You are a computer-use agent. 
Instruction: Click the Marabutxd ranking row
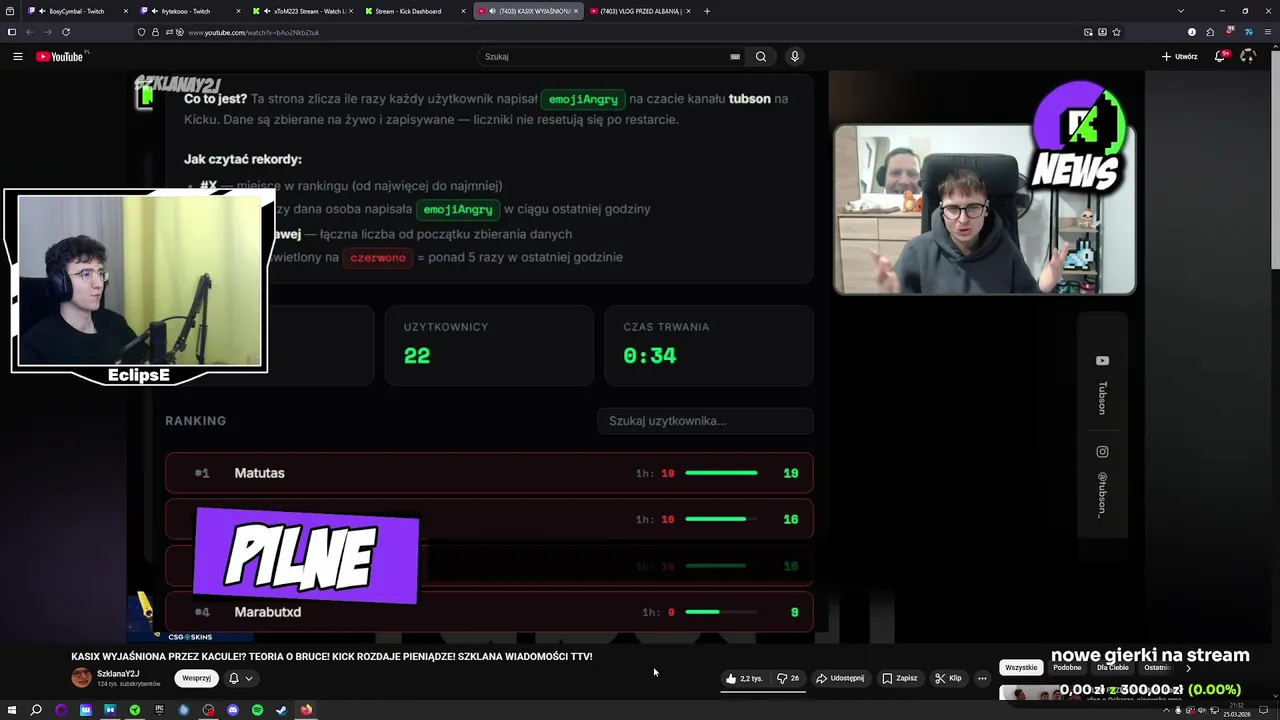click(x=489, y=612)
